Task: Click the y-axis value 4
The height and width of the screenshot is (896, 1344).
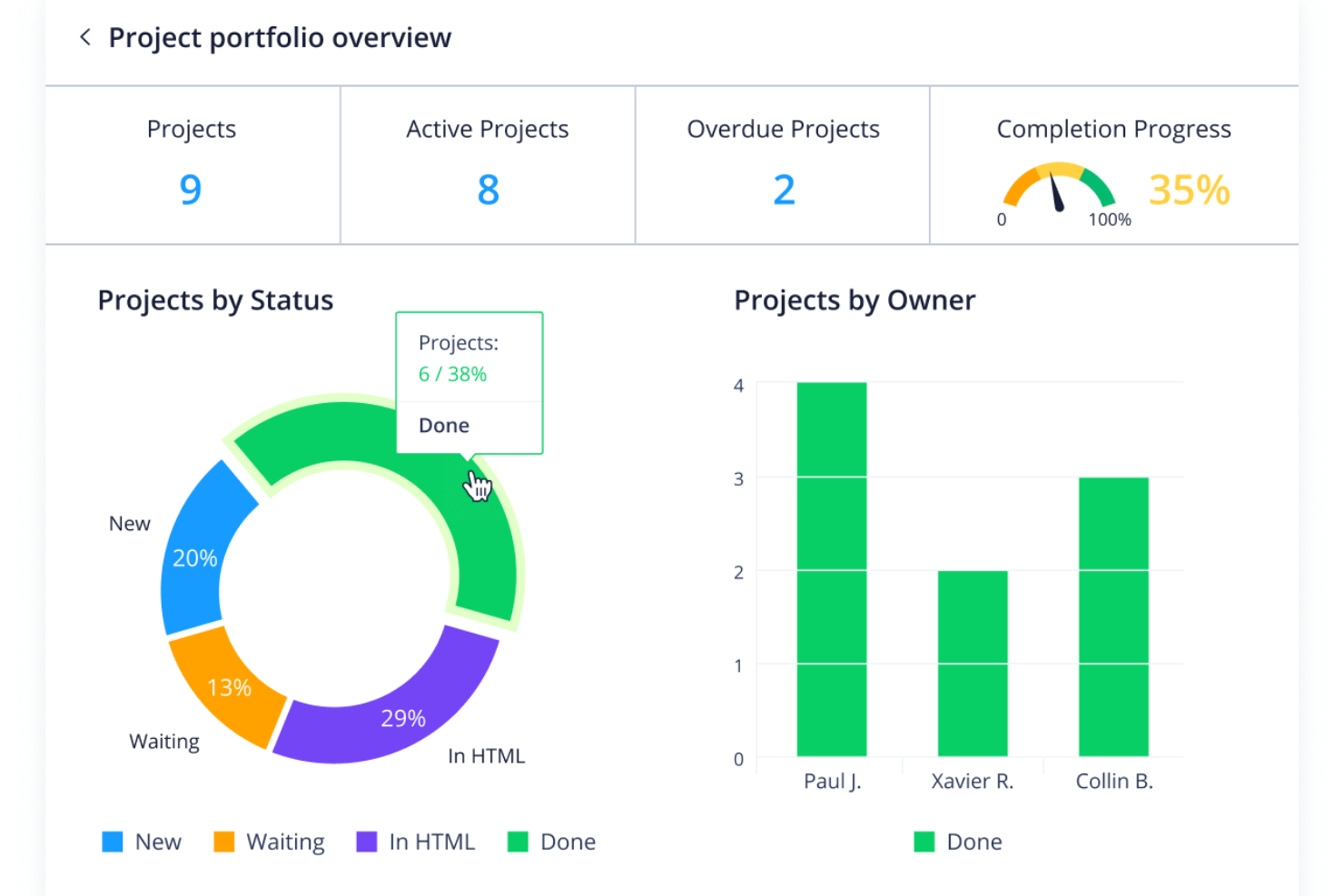Action: tap(739, 386)
